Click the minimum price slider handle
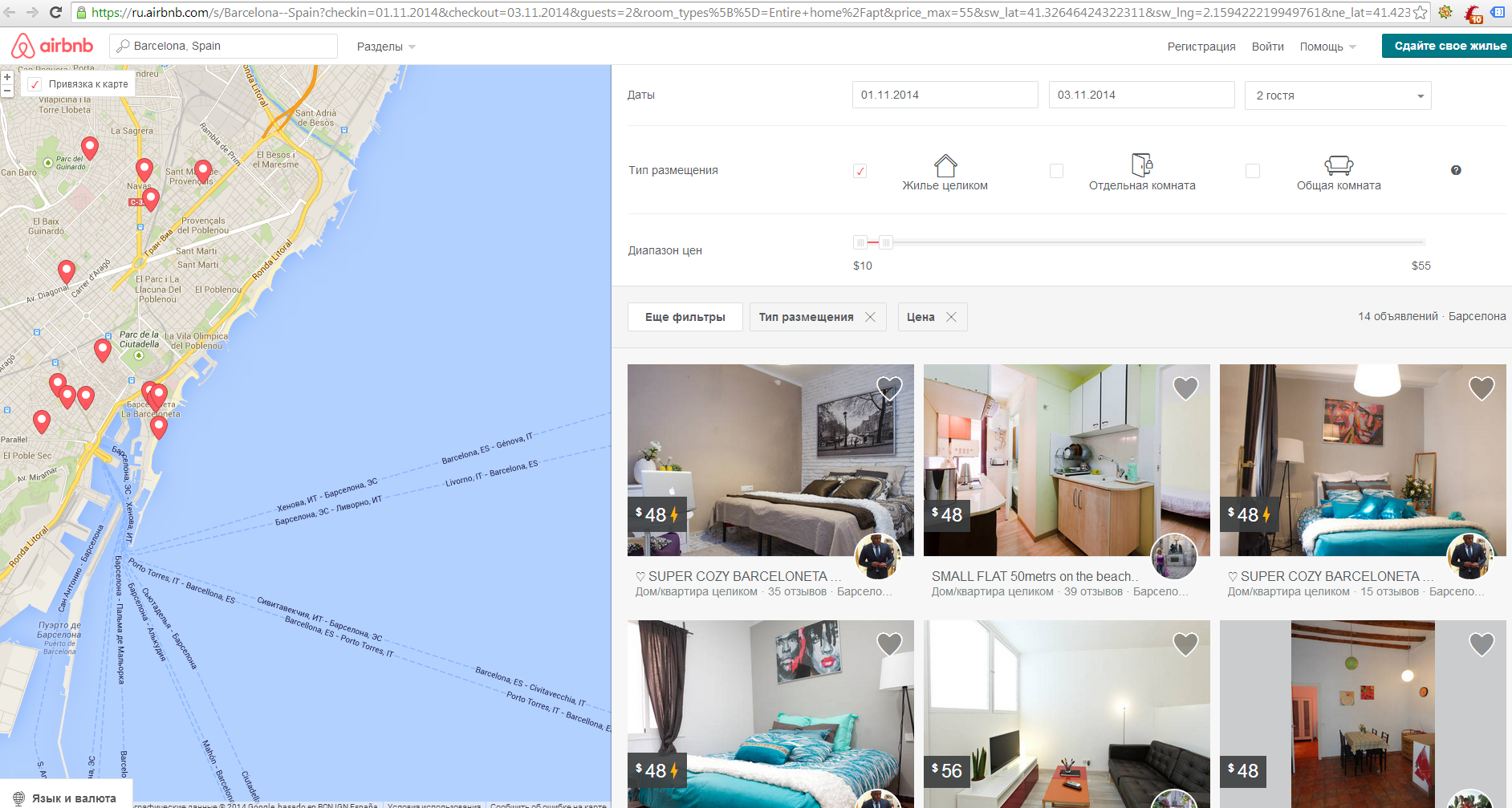 click(x=860, y=242)
